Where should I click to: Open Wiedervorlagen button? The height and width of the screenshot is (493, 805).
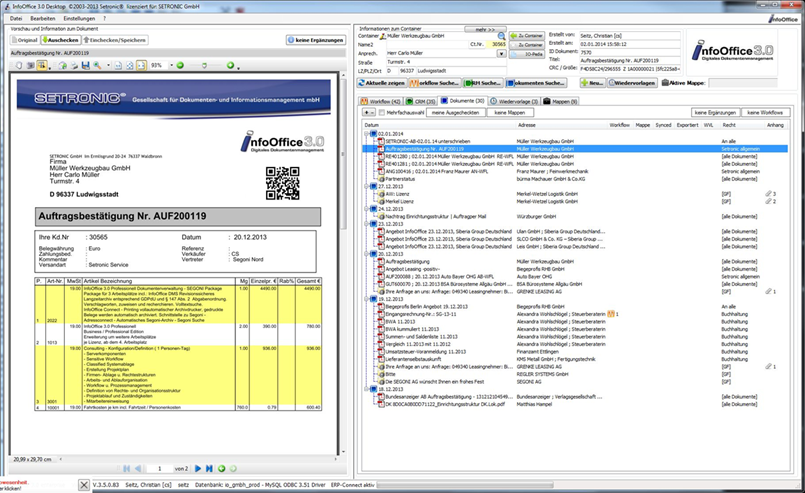click(x=632, y=83)
